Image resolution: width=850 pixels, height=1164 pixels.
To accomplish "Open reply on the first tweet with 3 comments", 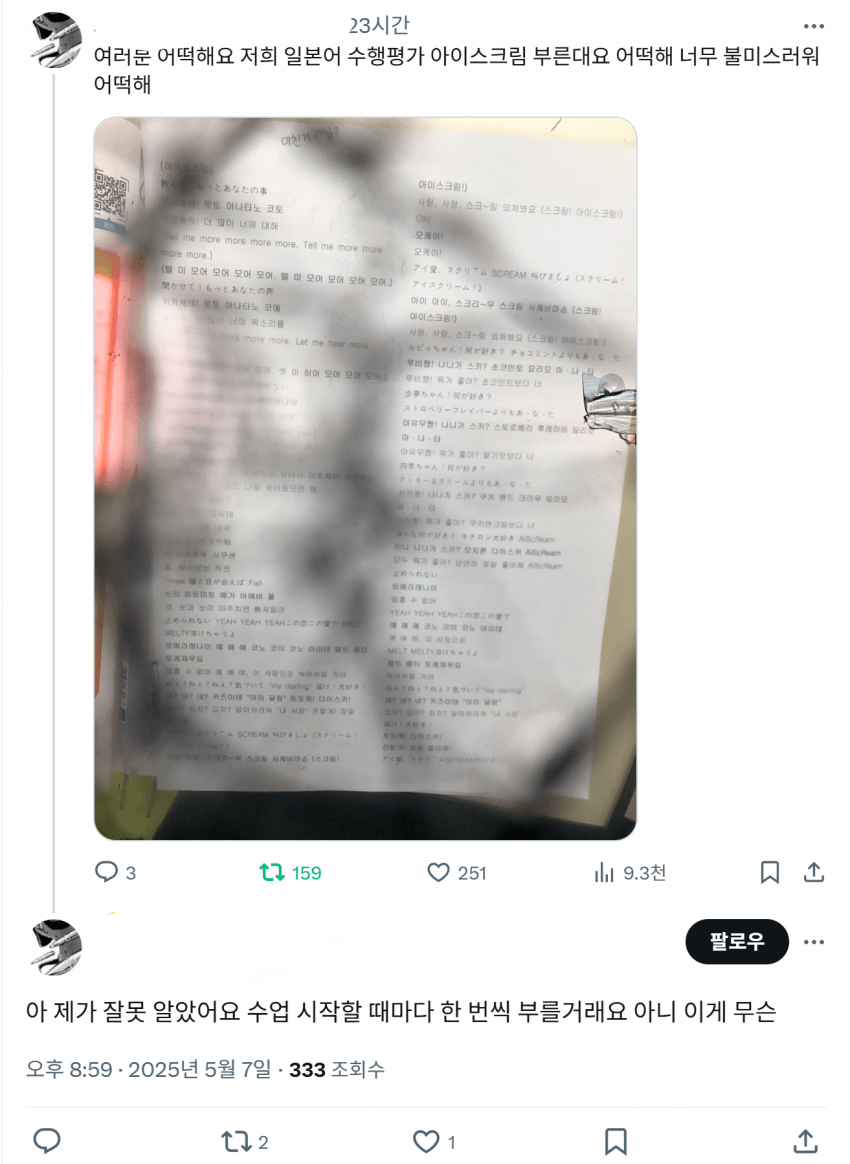I will click(115, 872).
